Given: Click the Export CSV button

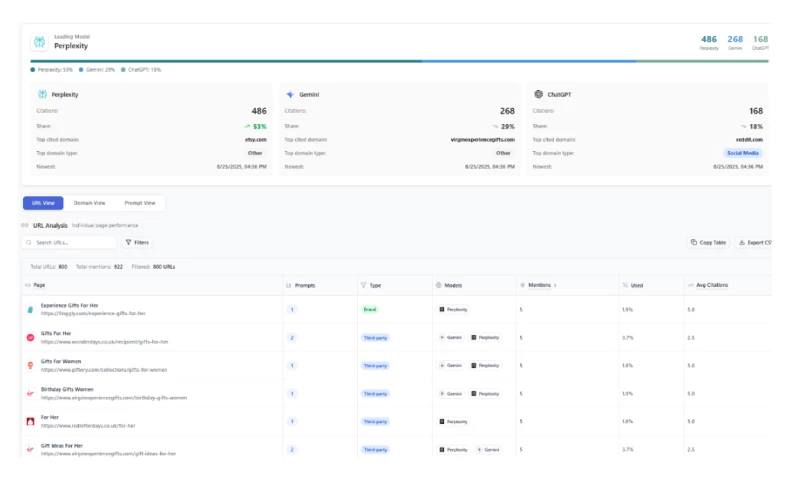Looking at the screenshot, I should pyautogui.click(x=754, y=243).
